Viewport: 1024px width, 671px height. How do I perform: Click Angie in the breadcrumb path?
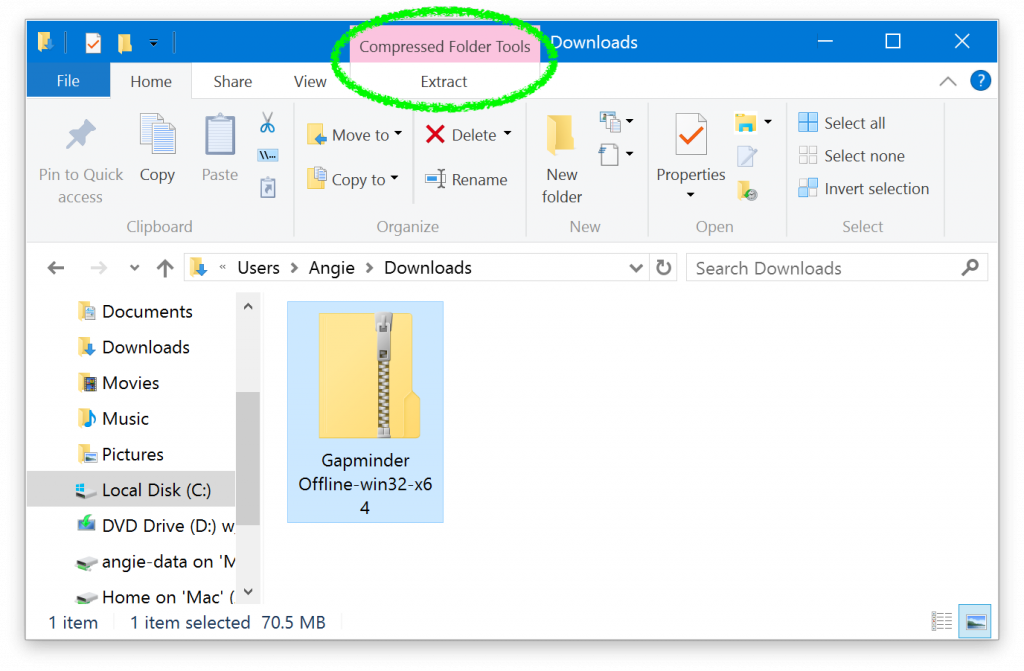[332, 268]
